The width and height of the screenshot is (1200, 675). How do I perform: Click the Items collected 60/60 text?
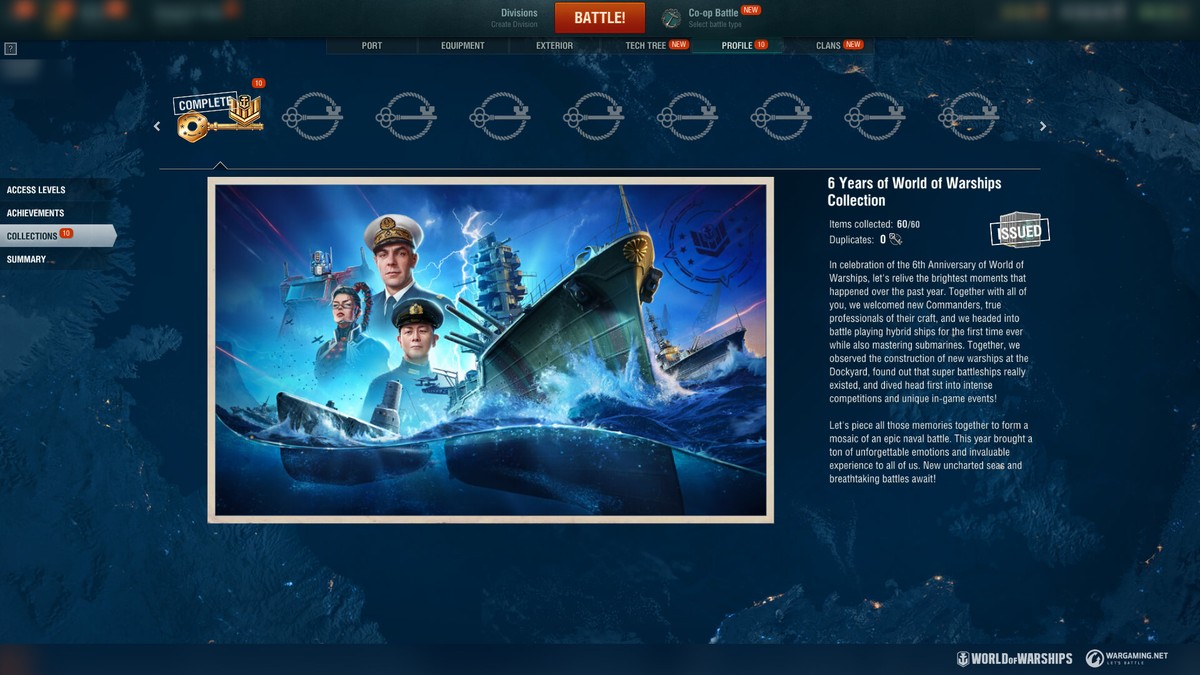874,224
